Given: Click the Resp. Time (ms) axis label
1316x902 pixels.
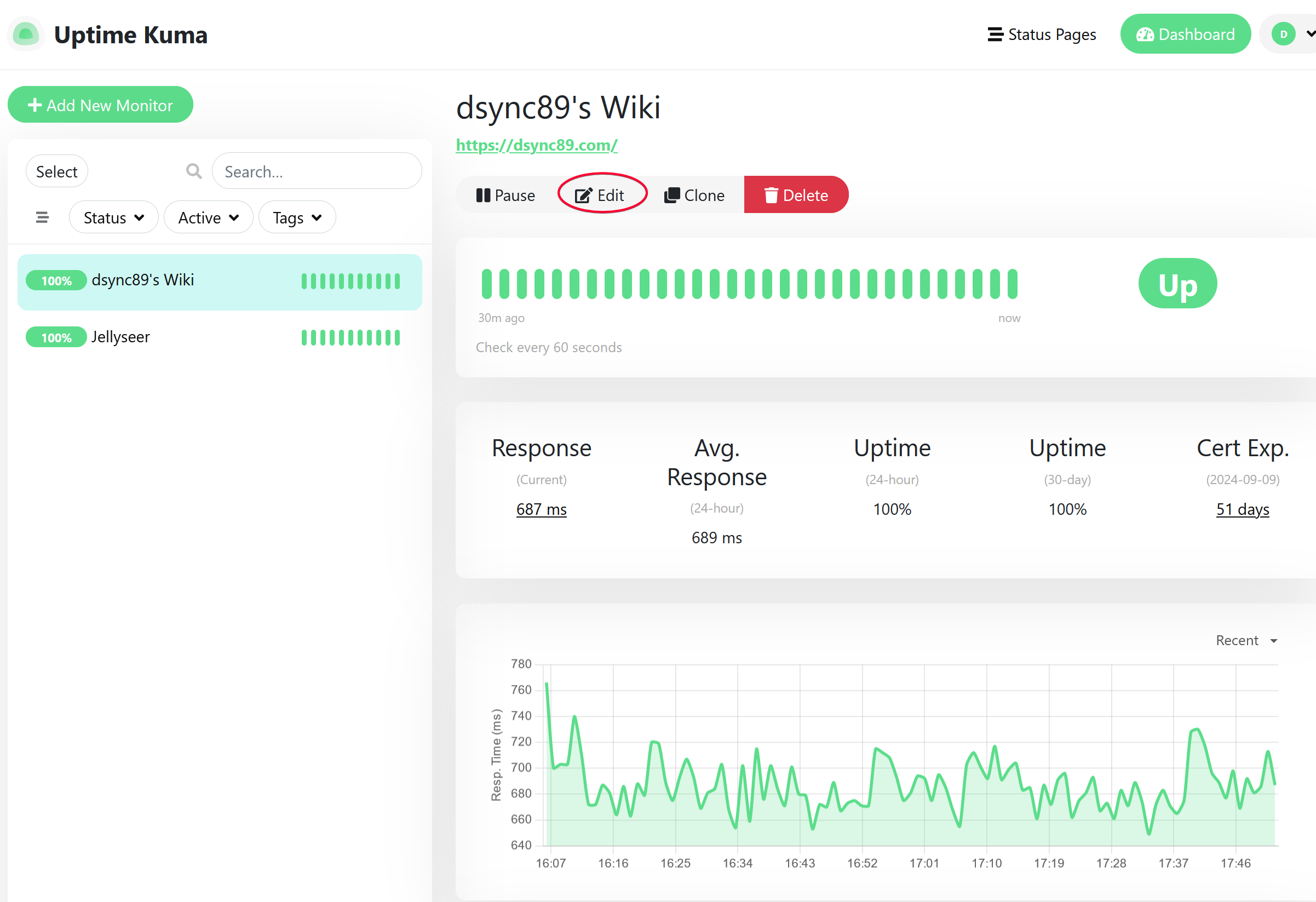Looking at the screenshot, I should pos(496,755).
